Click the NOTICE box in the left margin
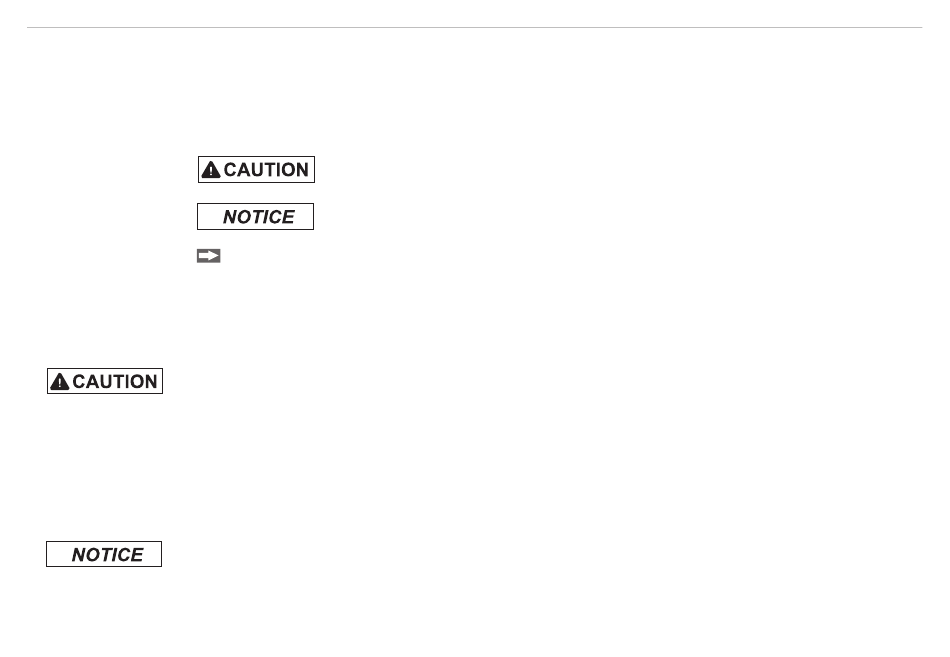 pyautogui.click(x=104, y=554)
